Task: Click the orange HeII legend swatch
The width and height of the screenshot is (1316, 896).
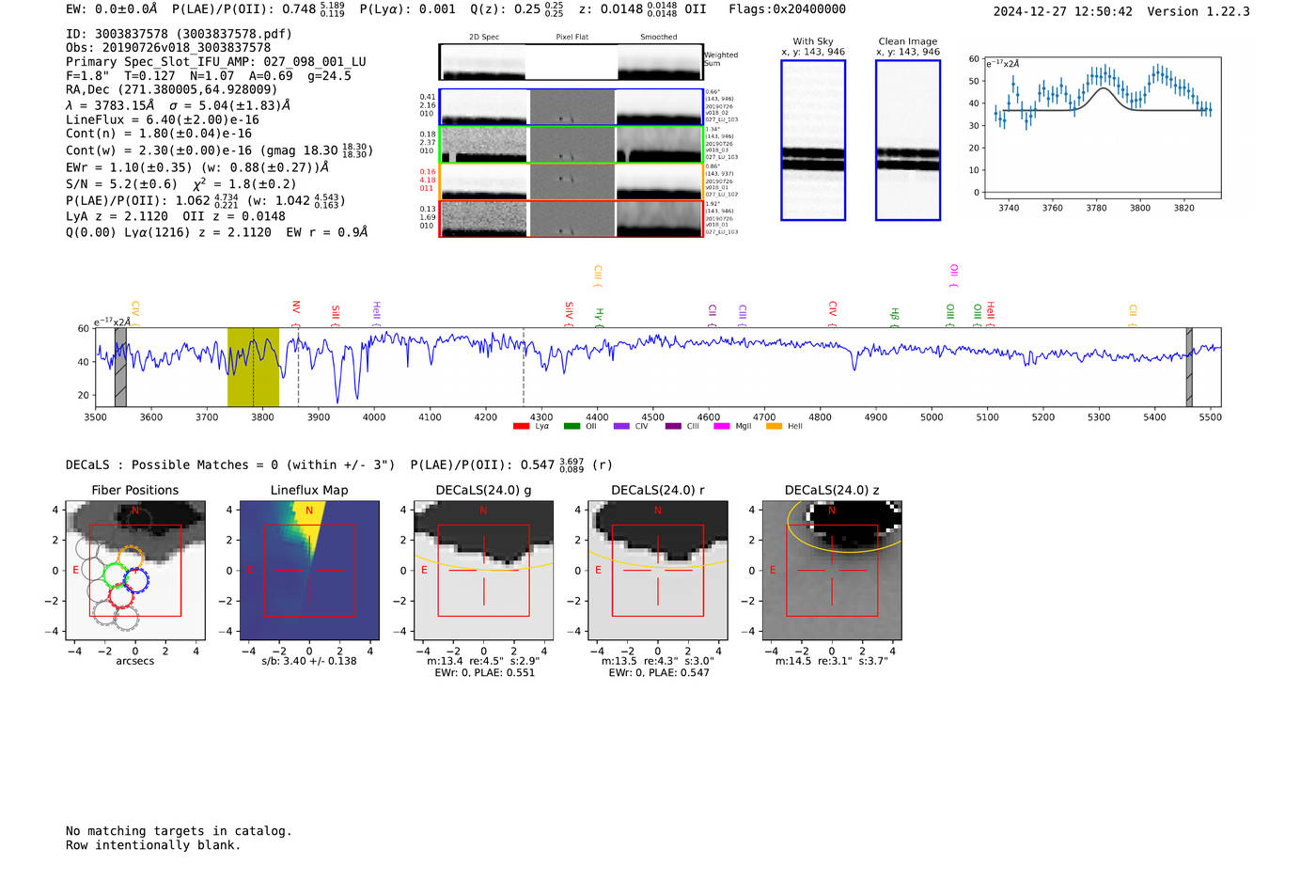Action: (775, 427)
